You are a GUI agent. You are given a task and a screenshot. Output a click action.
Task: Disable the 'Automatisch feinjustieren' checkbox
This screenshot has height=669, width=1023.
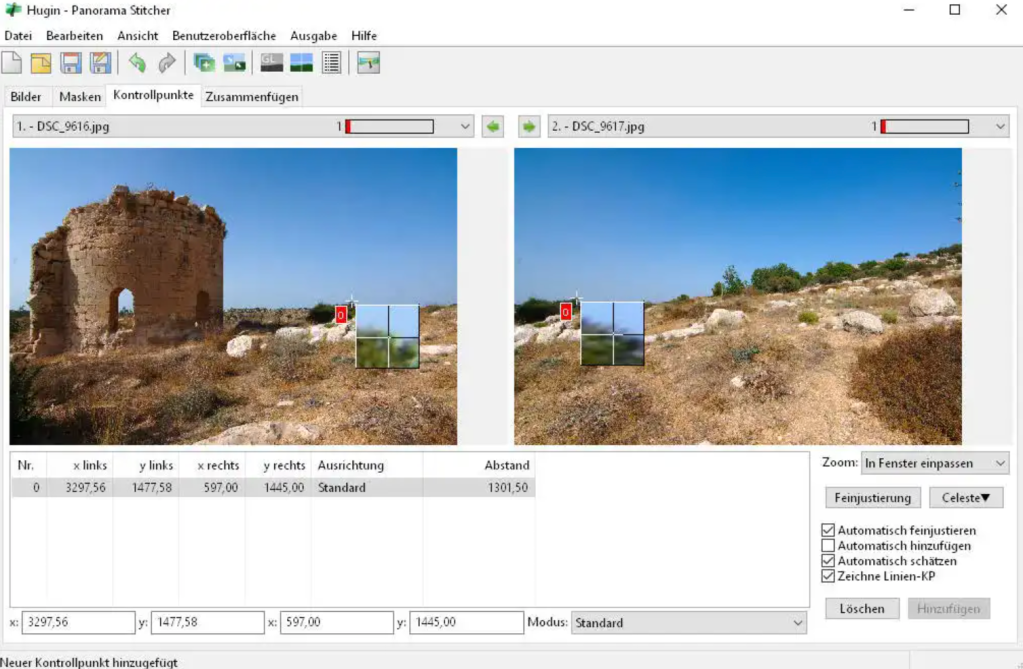pos(828,530)
